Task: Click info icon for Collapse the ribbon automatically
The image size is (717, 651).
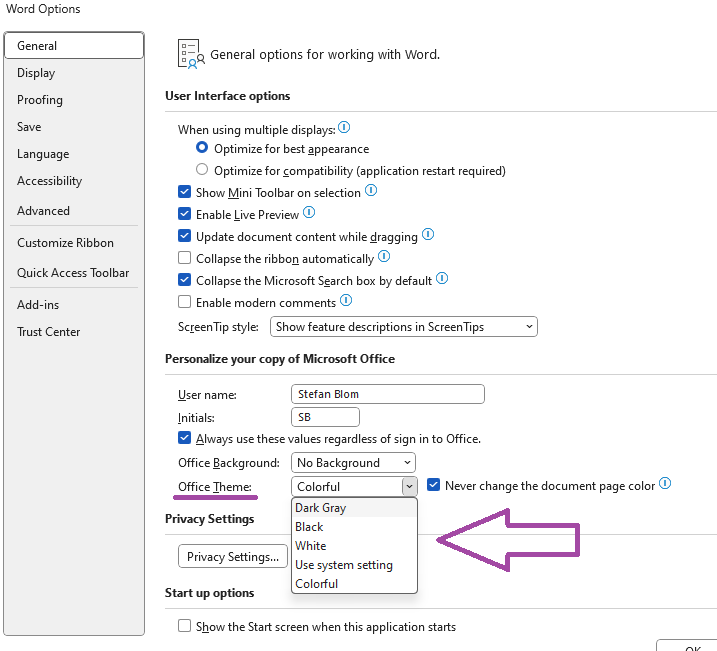Action: [x=384, y=256]
